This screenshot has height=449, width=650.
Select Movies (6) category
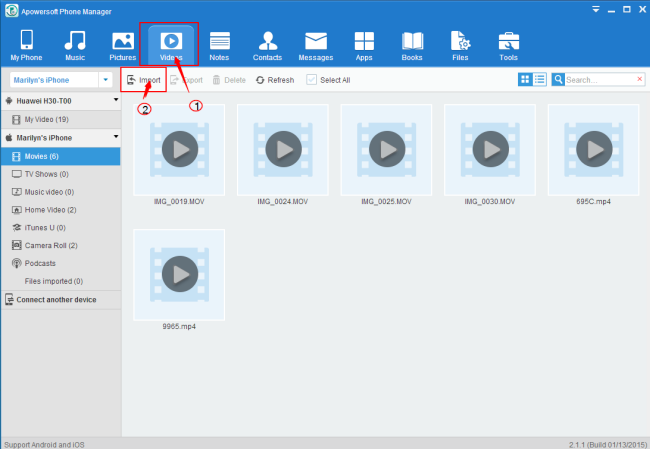[x=61, y=156]
